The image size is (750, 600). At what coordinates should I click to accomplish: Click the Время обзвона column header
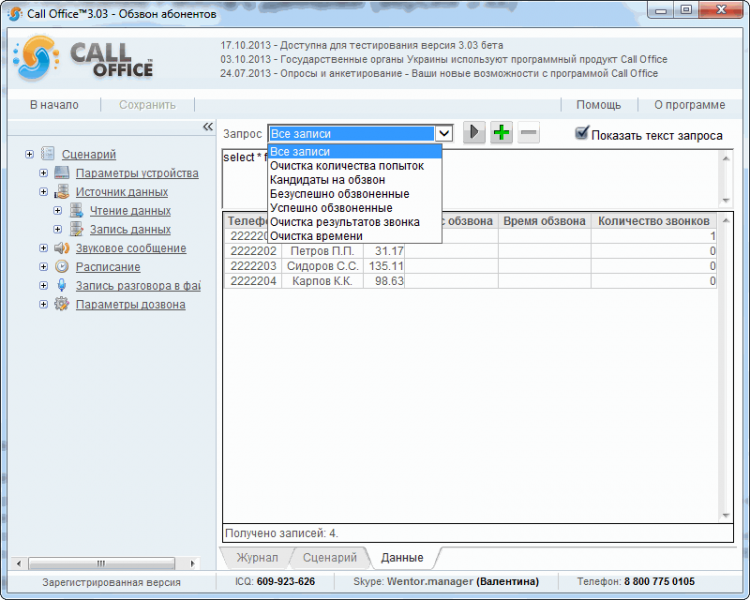pos(544,221)
